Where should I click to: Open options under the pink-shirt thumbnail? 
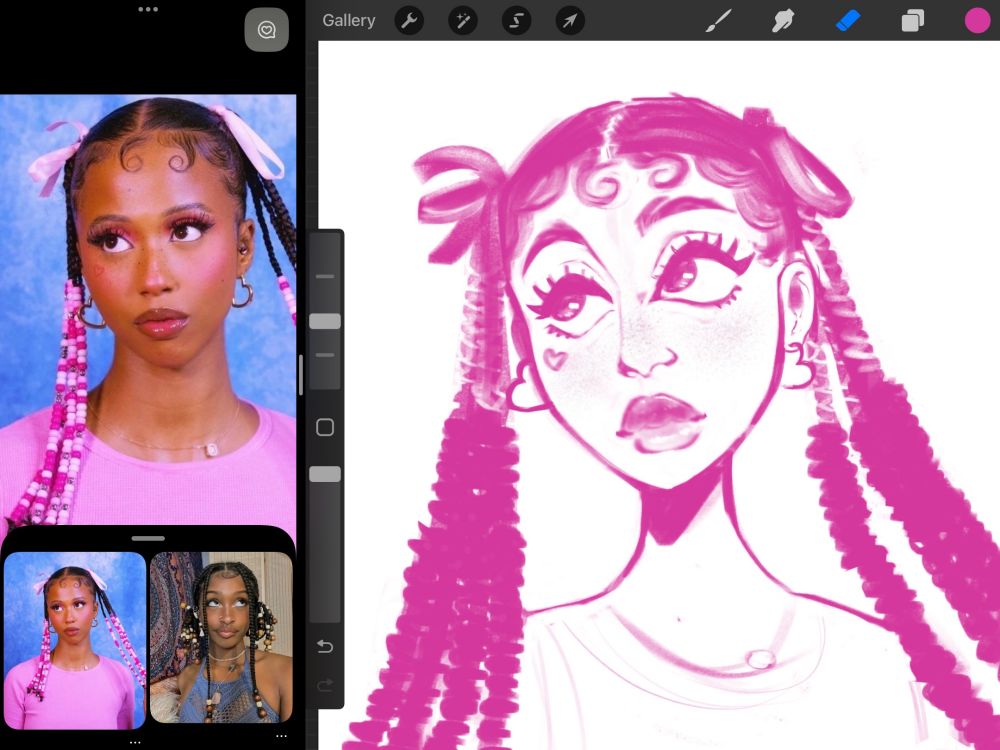[x=135, y=742]
